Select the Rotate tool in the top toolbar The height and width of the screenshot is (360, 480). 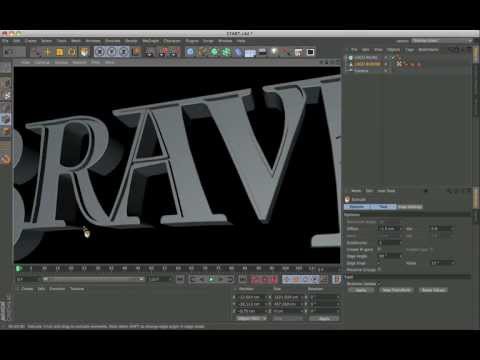pos(72,52)
